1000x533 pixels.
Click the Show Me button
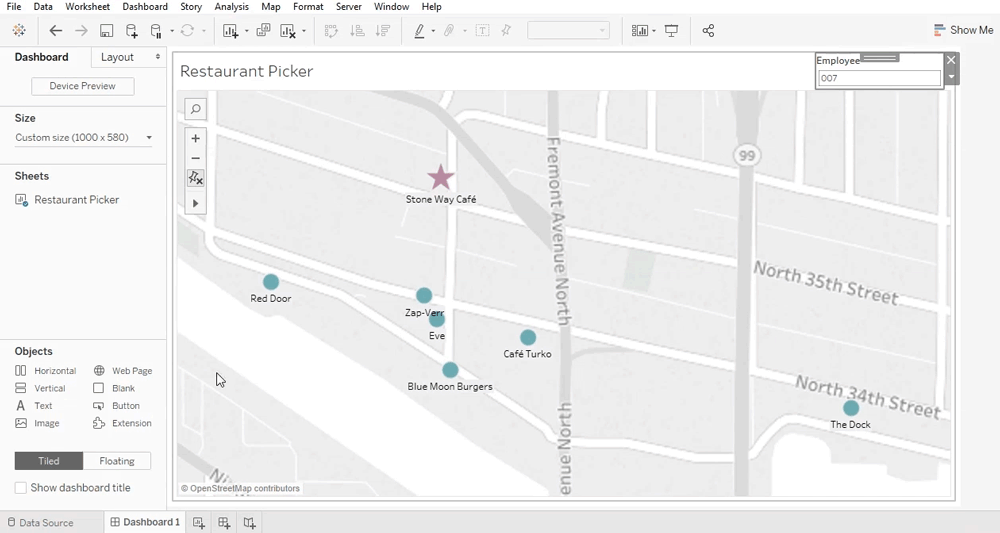963,30
